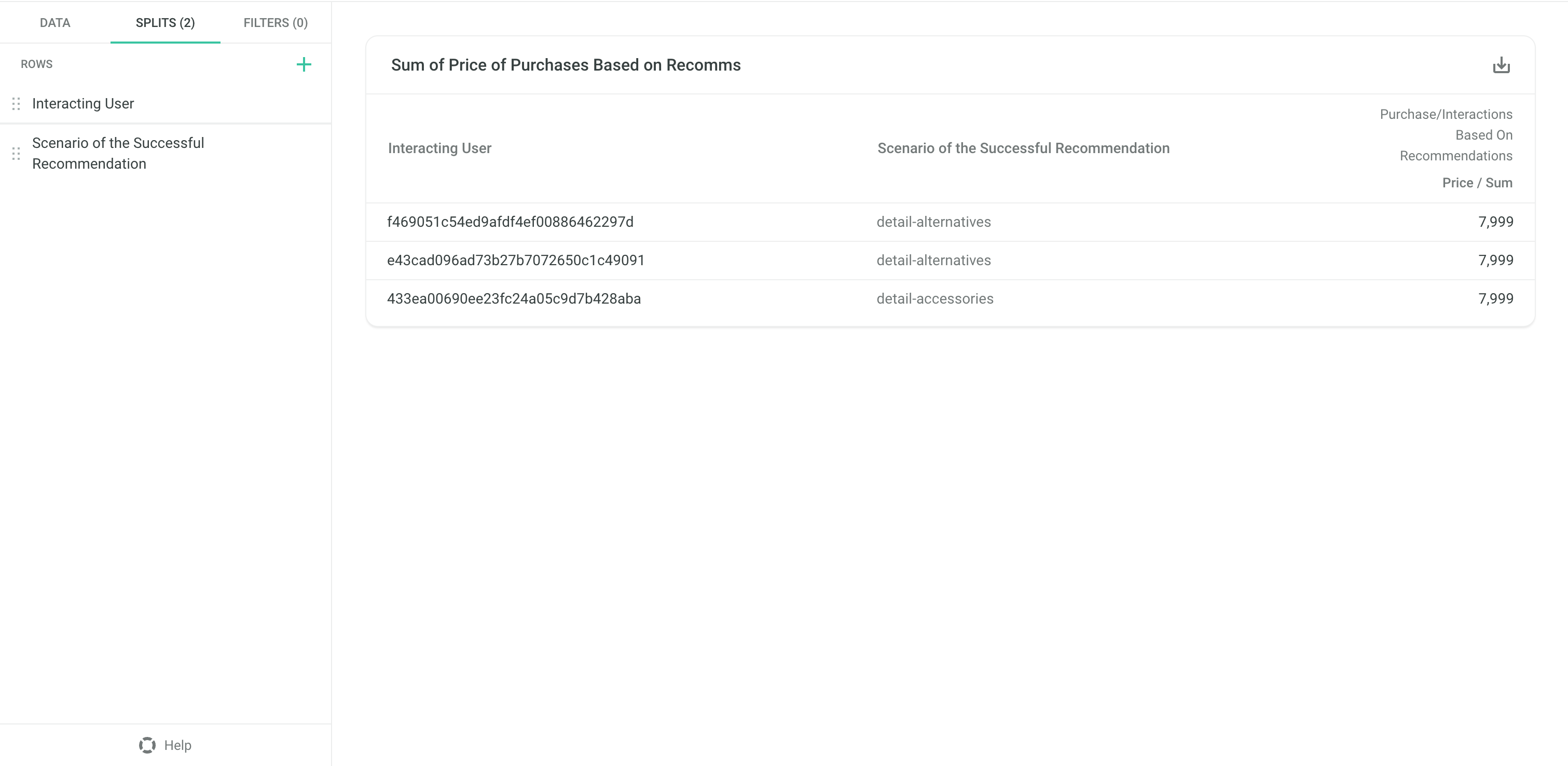Image resolution: width=1568 pixels, height=766 pixels.
Task: Download the table using the export icon
Action: [x=1501, y=65]
